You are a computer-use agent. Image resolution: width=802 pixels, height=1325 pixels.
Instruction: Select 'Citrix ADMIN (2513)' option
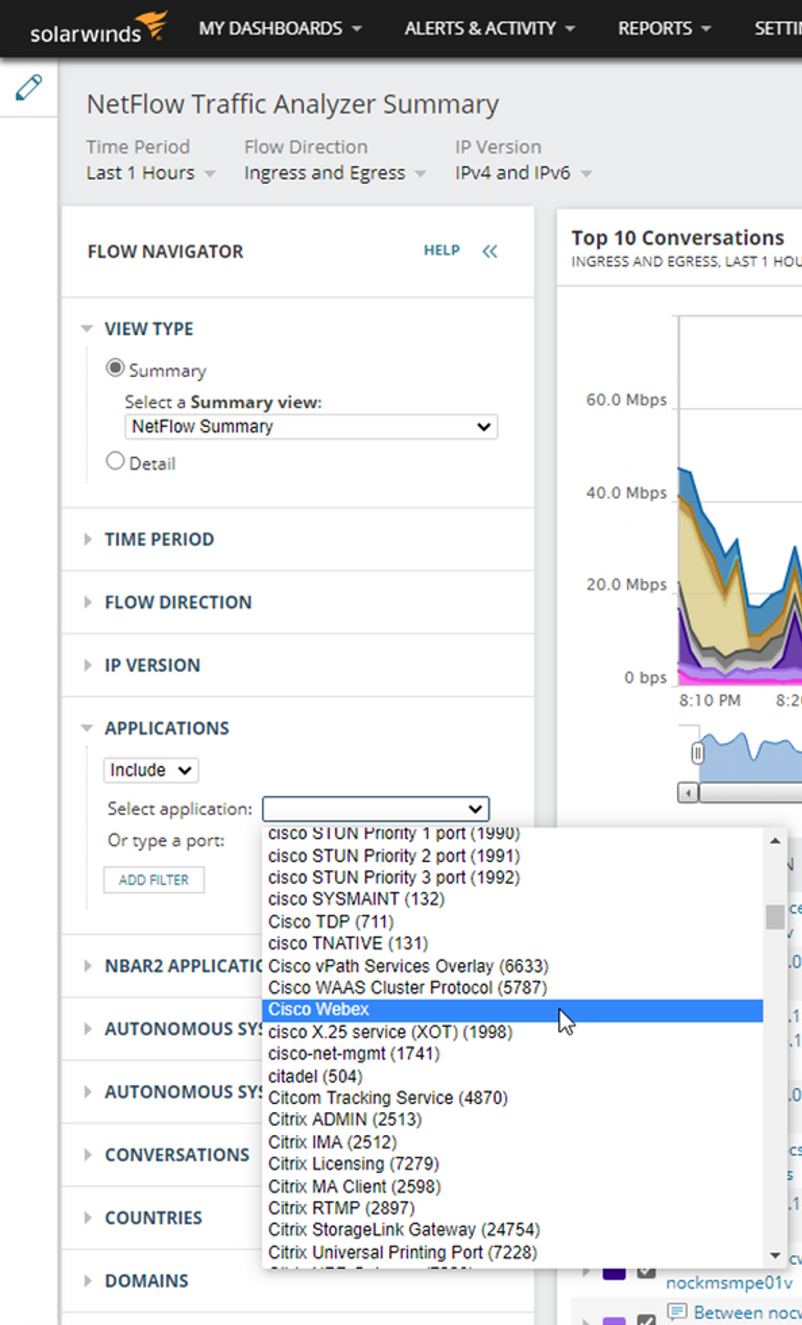pyautogui.click(x=513, y=1120)
